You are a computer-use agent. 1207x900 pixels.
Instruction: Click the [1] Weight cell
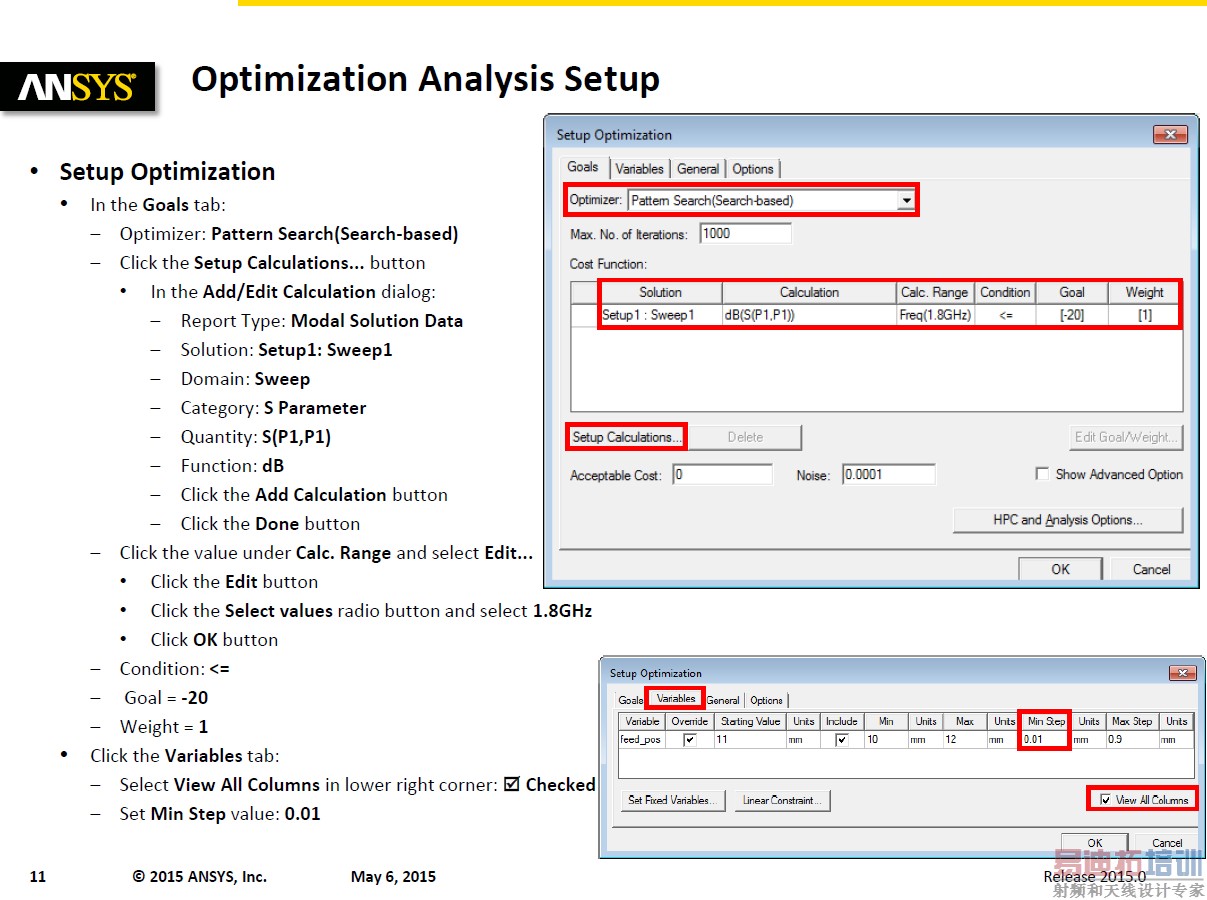(x=1145, y=315)
